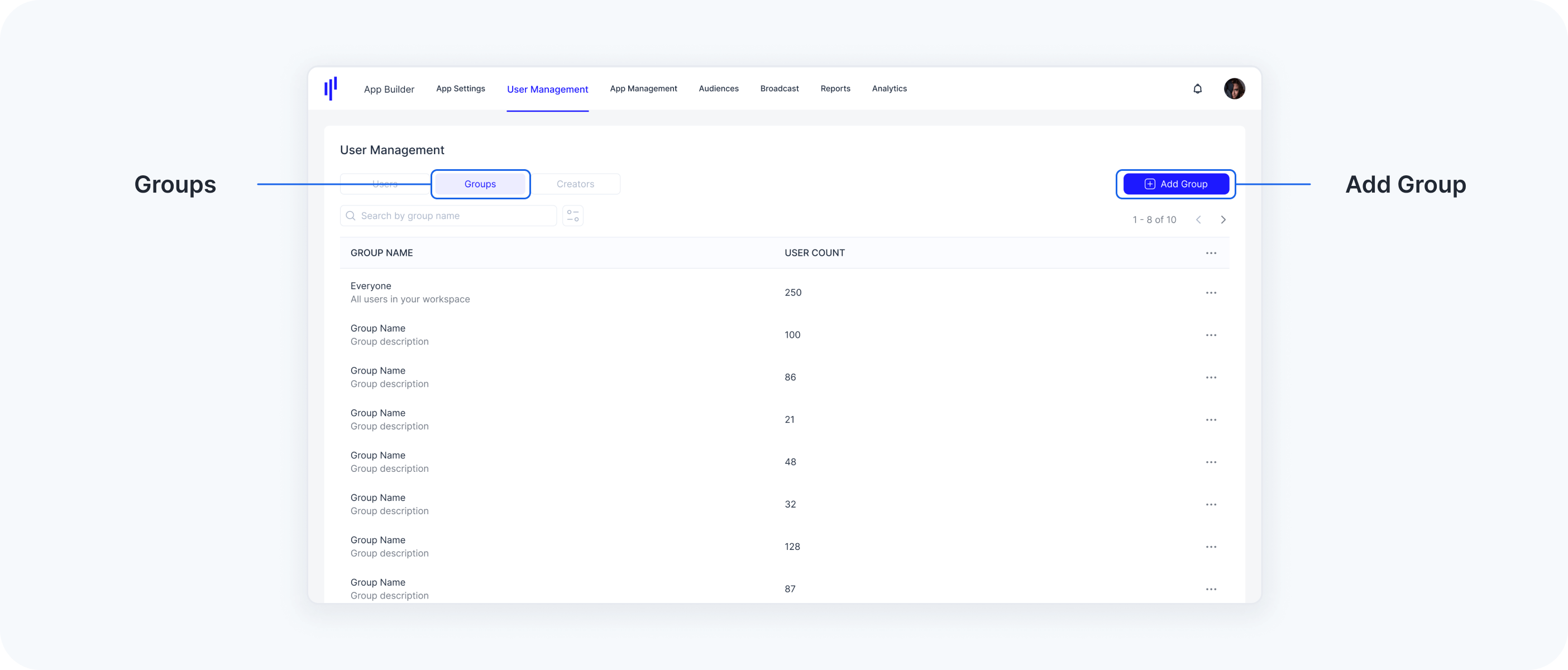1568x670 pixels.
Task: Open the Broadcast section
Action: tap(779, 89)
